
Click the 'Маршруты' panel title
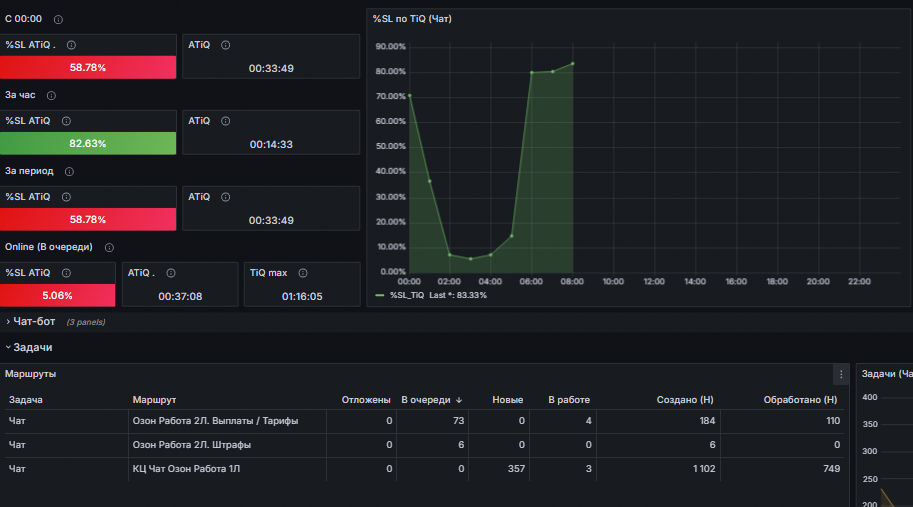[x=30, y=374]
